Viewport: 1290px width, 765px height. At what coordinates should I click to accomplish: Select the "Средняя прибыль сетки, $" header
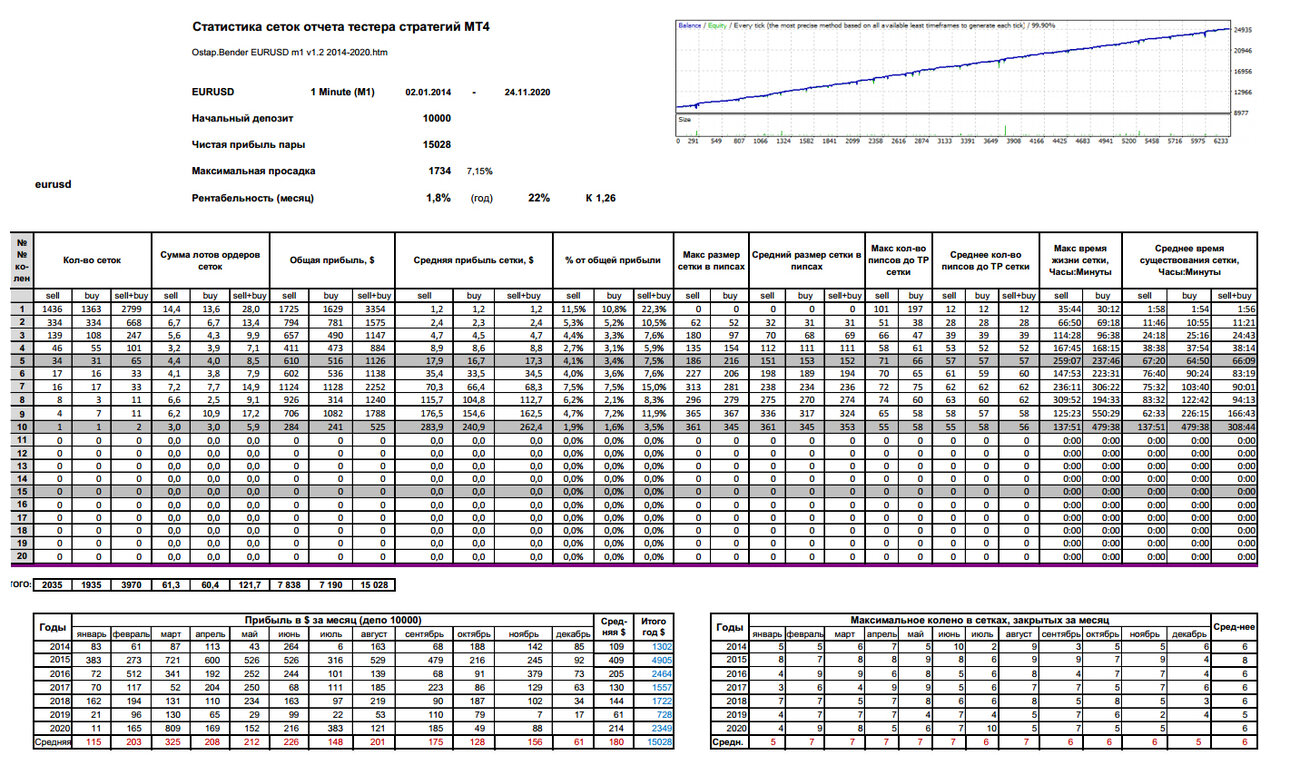(473, 260)
